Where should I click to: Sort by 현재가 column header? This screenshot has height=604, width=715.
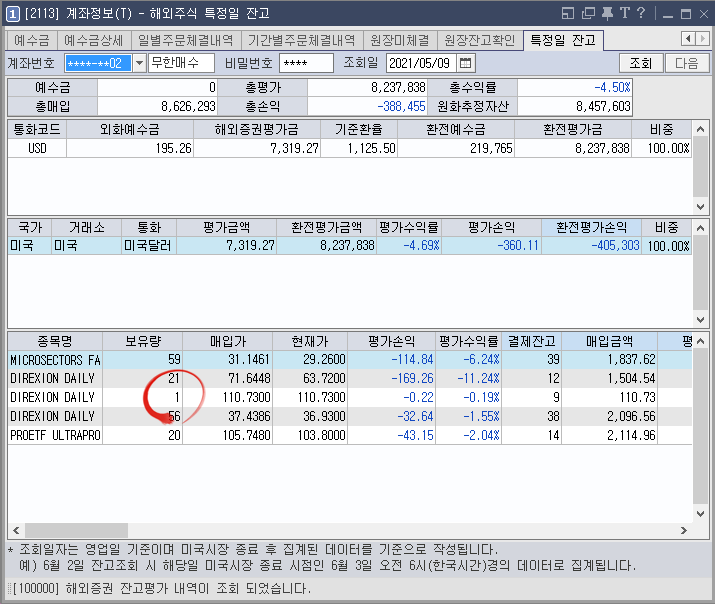(310, 341)
